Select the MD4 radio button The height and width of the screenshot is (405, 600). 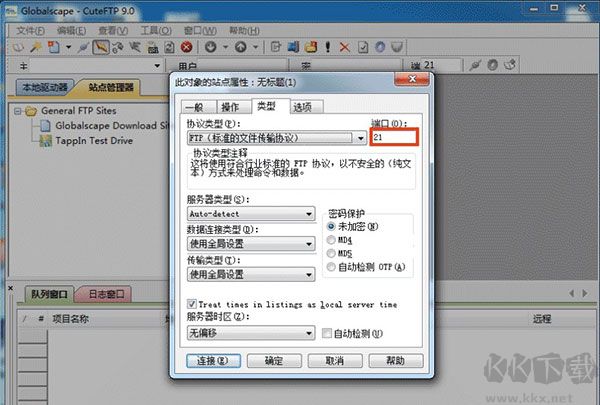click(x=331, y=240)
